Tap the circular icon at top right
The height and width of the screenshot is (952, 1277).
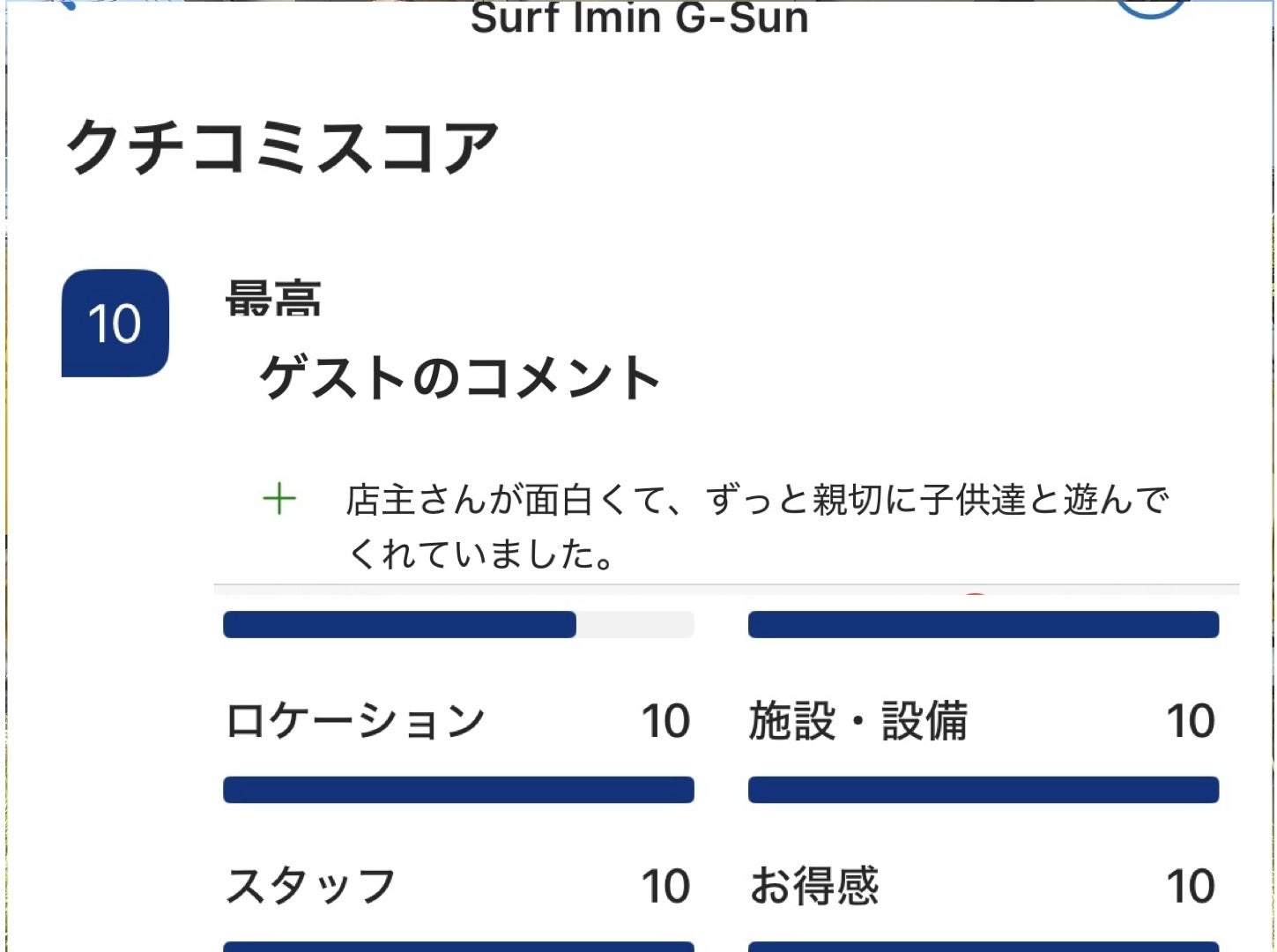tap(1149, 5)
